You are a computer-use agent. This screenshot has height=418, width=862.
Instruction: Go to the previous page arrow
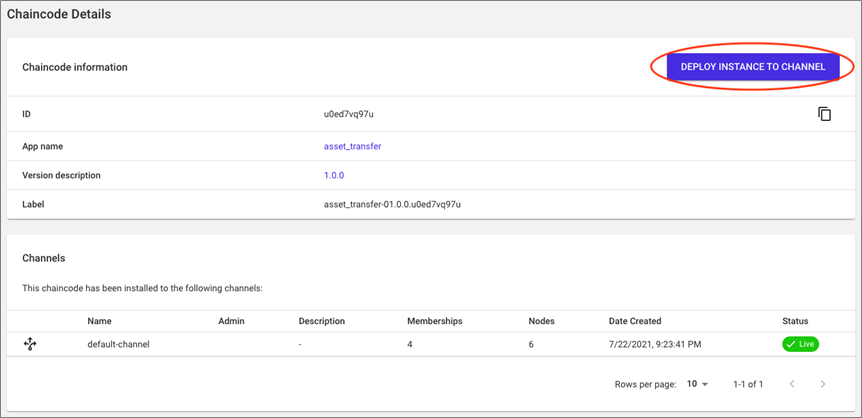pos(792,384)
